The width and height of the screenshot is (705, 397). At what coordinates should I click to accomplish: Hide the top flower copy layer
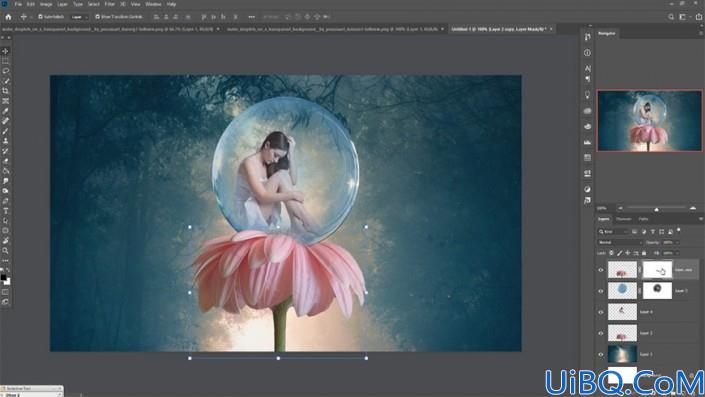point(601,270)
